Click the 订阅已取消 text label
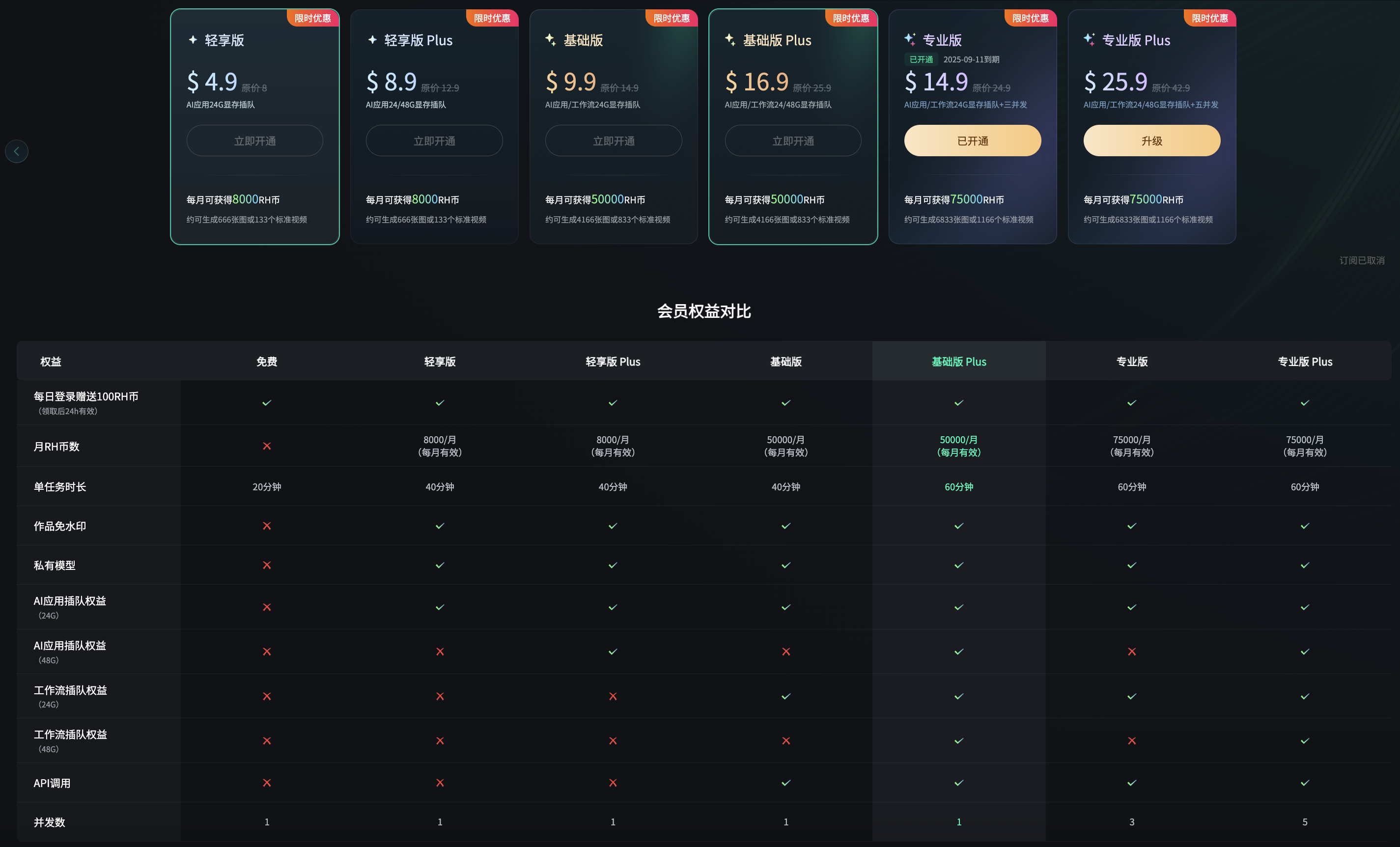Viewport: 1400px width, 847px height. [1363, 260]
